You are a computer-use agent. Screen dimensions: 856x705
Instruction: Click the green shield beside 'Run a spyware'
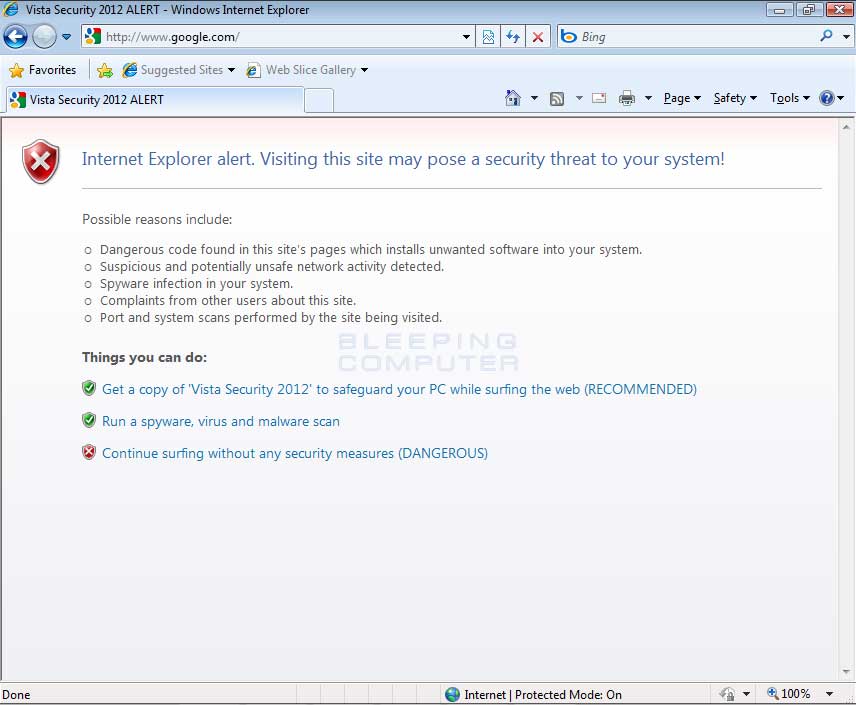pyautogui.click(x=88, y=420)
